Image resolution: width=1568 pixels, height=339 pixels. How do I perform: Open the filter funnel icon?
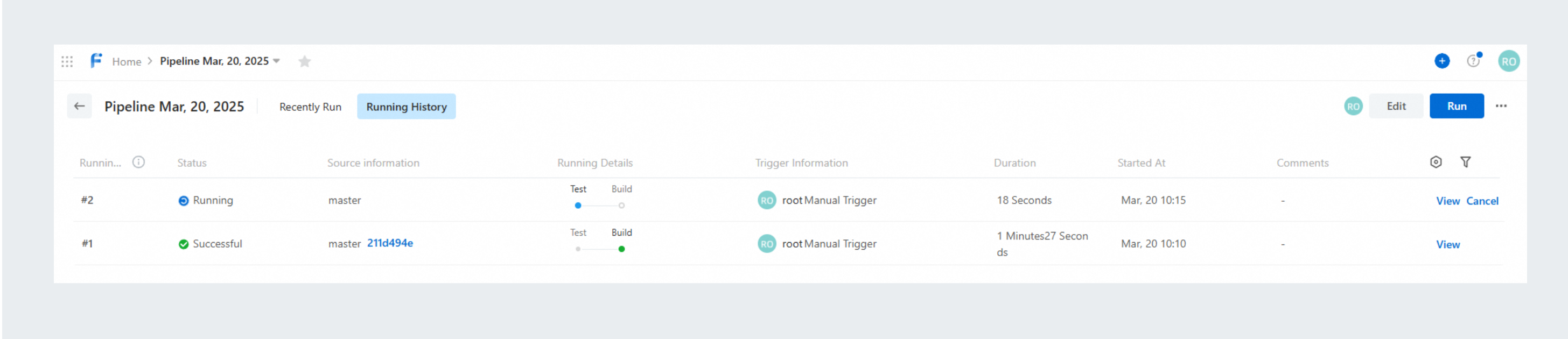pyautogui.click(x=1465, y=162)
